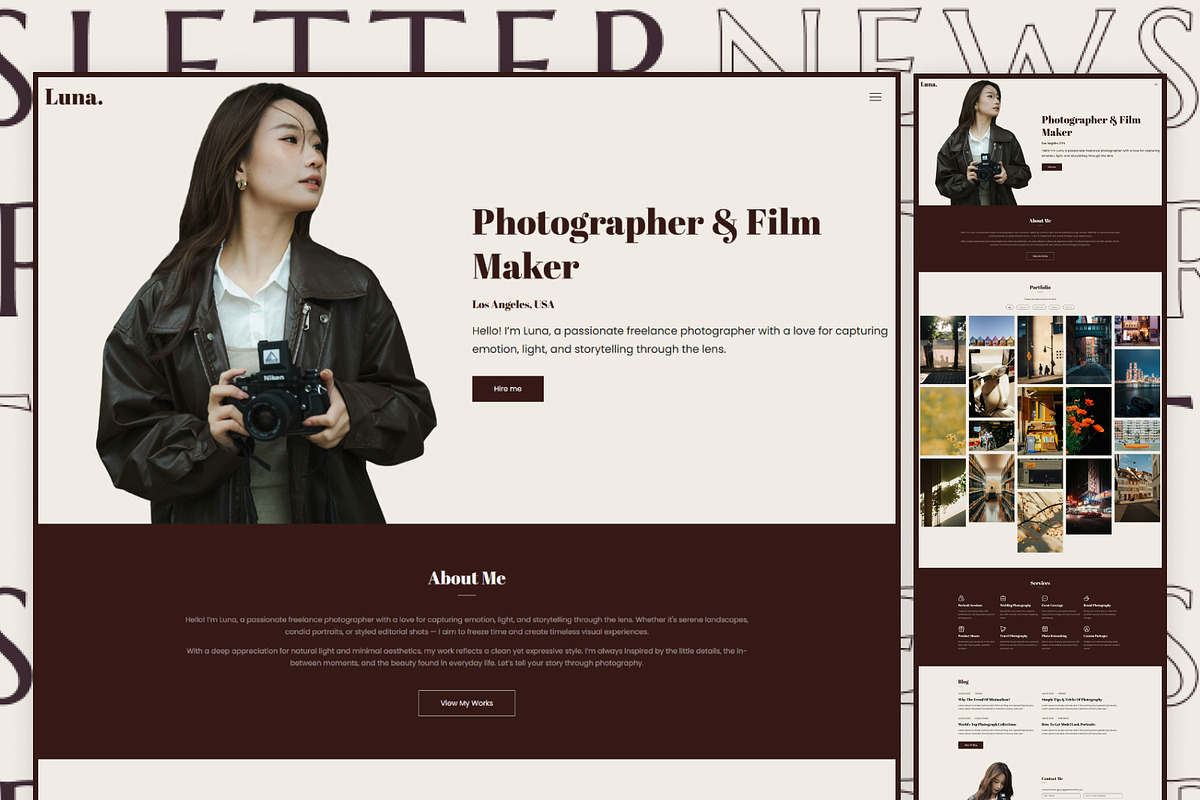
Task: Open the tree shadow wall photo
Action: pos(943,350)
